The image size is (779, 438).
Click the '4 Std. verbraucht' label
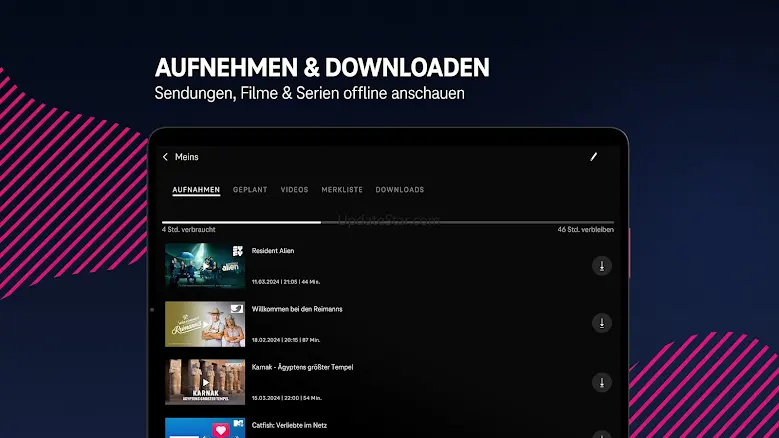(x=189, y=229)
